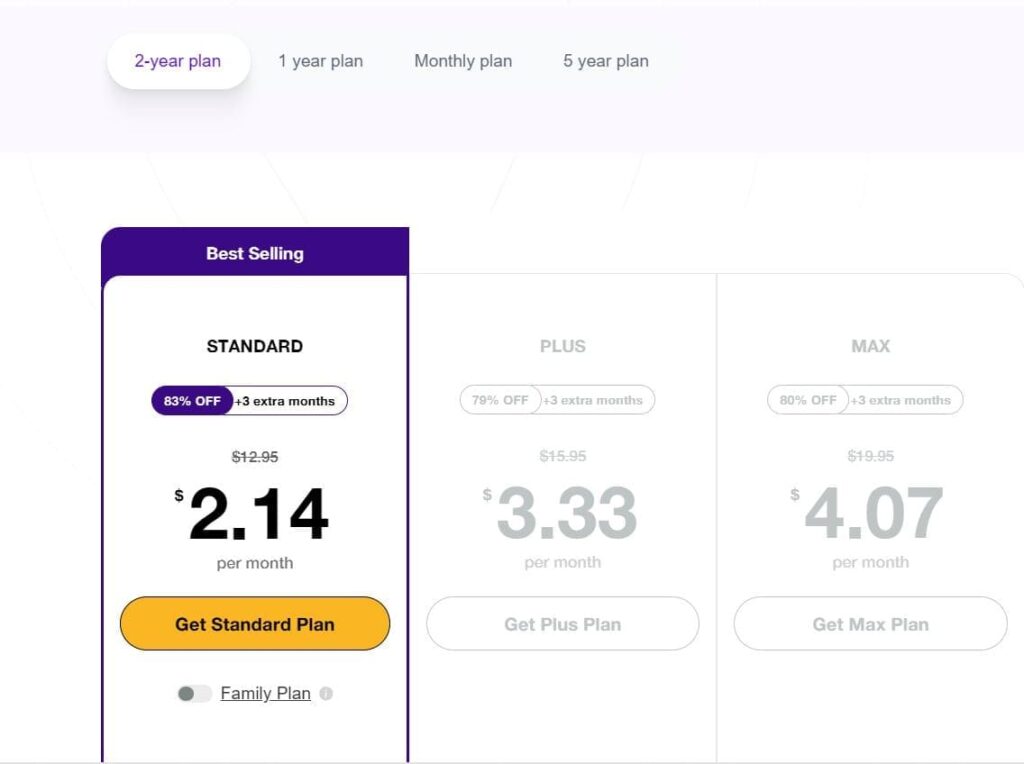Click the Family Plan link text
The width and height of the screenshot is (1024, 764).
pyautogui.click(x=265, y=693)
